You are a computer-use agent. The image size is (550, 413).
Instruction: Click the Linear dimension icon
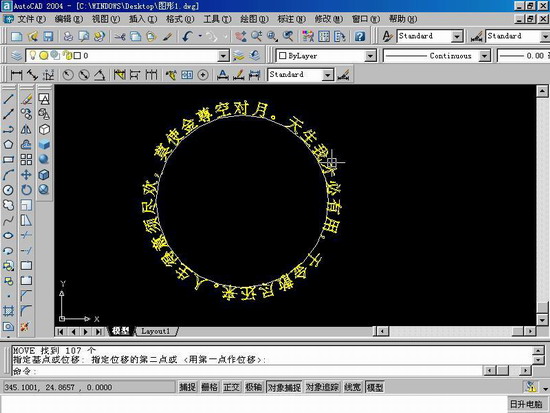[16, 75]
